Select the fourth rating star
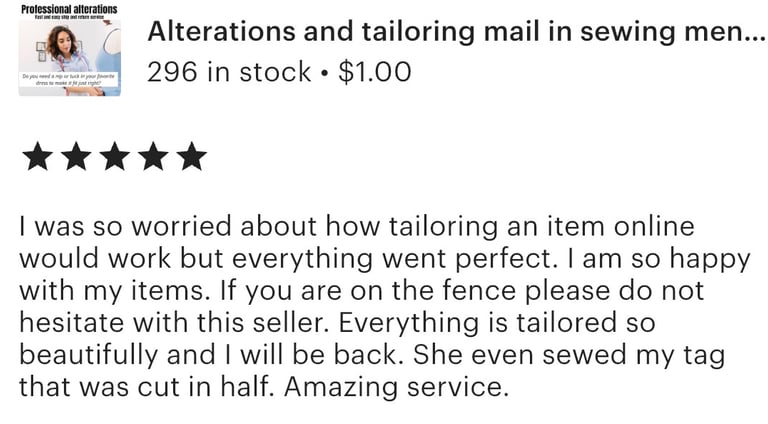This screenshot has width=768, height=424. pos(153,156)
